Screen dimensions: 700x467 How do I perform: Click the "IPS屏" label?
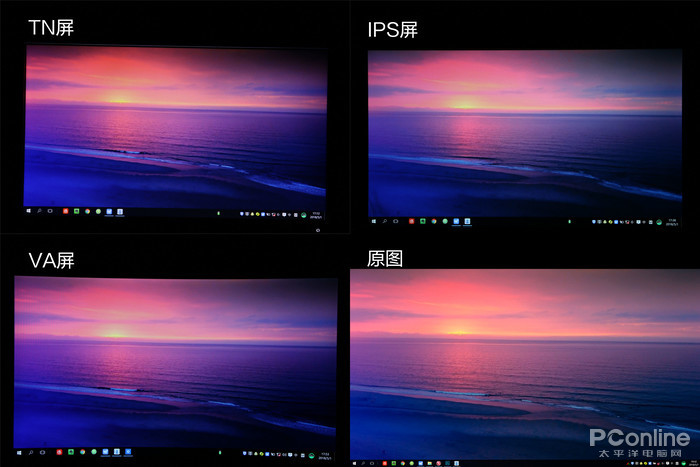coord(392,30)
